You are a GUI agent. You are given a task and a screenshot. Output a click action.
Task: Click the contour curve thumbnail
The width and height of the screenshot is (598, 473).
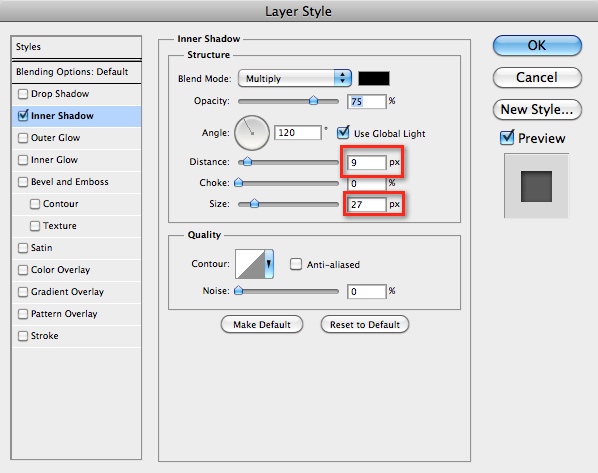tap(250, 264)
